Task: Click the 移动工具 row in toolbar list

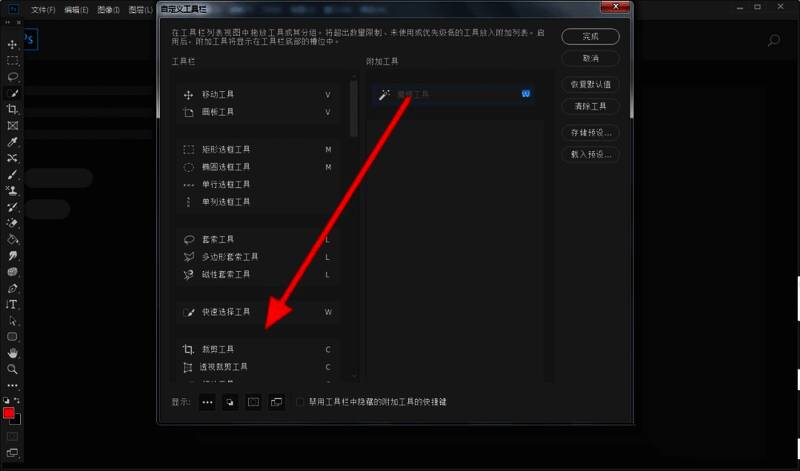Action: (257, 94)
